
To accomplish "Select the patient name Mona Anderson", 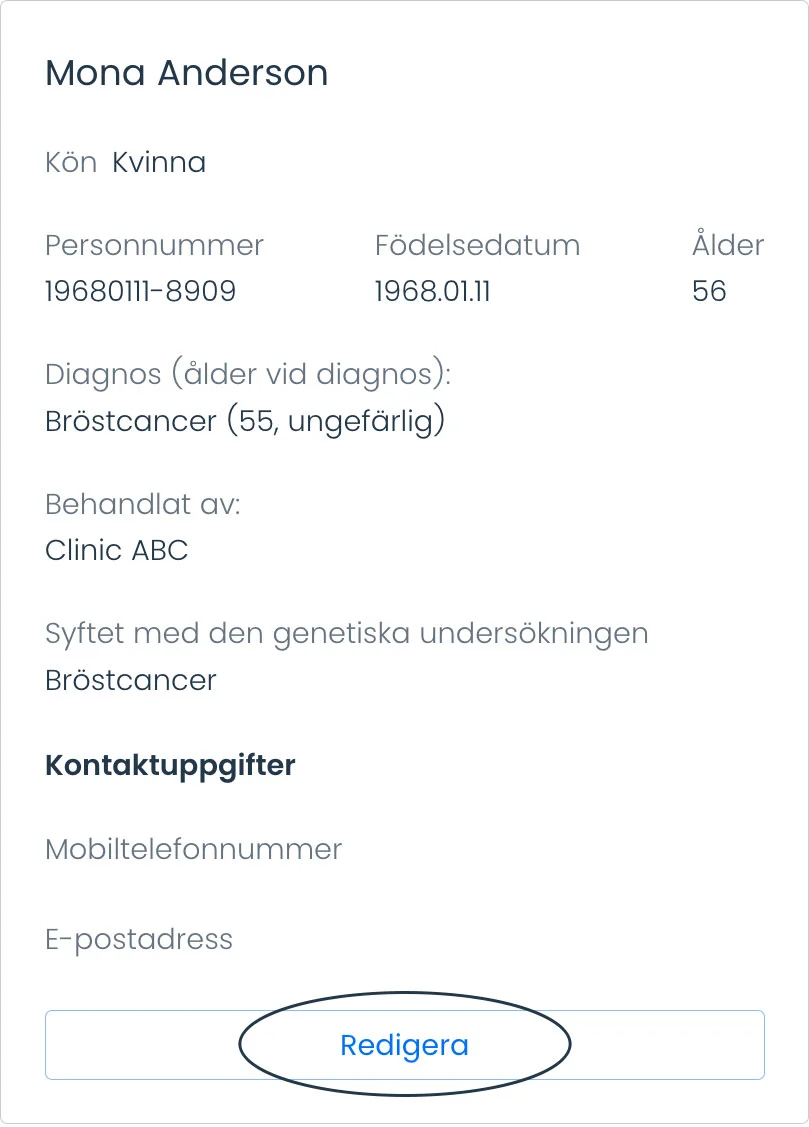I will click(x=187, y=73).
